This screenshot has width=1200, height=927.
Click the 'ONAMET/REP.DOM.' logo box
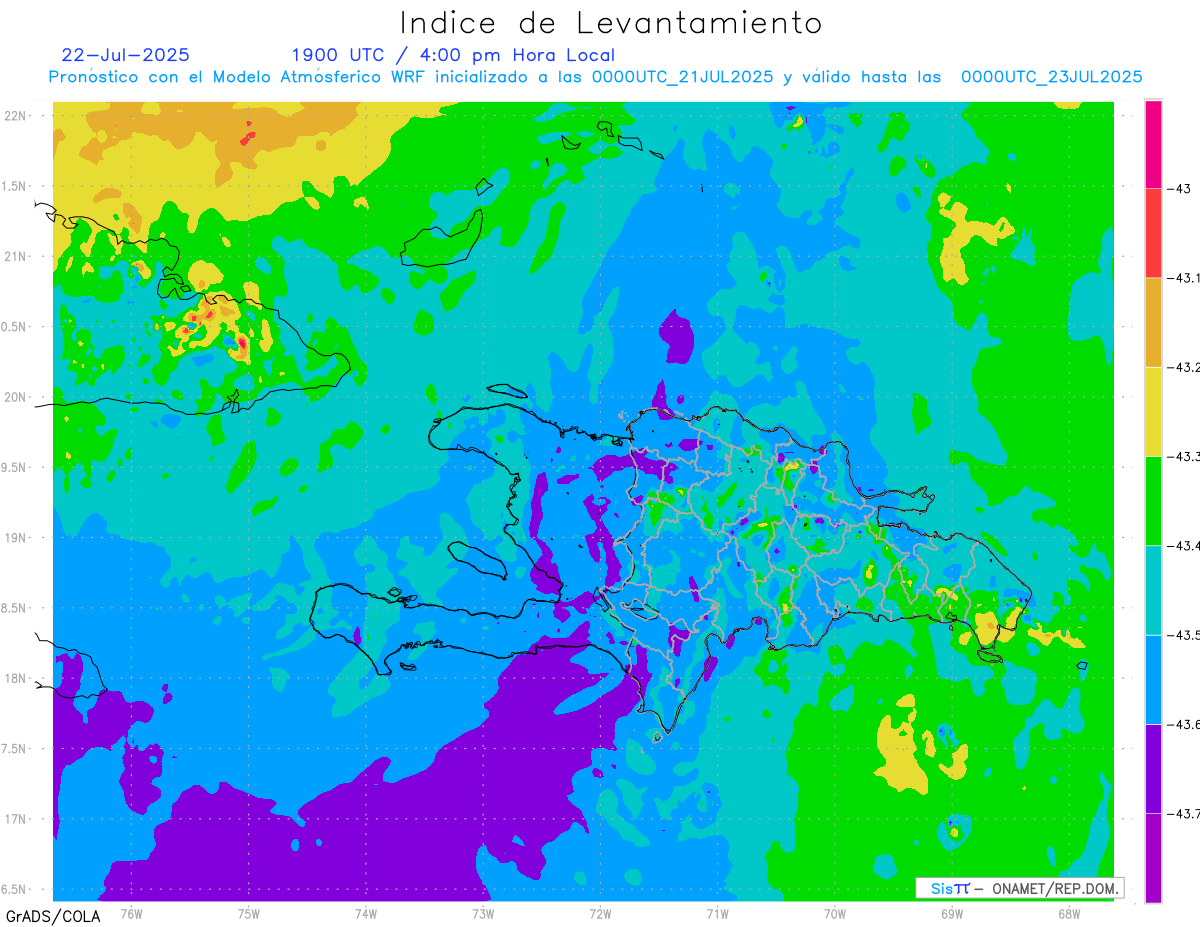coord(1020,888)
